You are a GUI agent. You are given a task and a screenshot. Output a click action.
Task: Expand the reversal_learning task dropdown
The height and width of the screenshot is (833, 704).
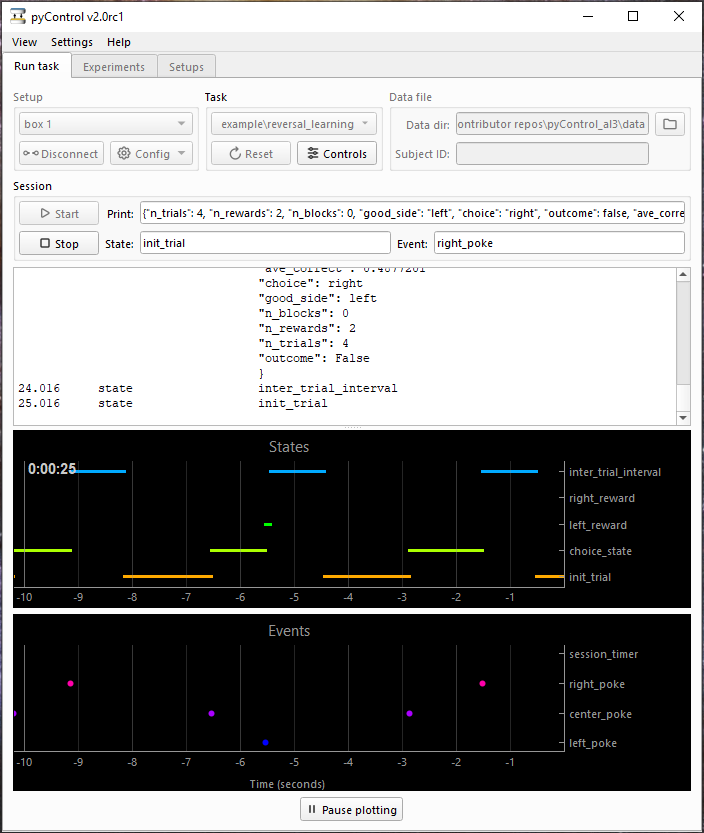click(294, 124)
